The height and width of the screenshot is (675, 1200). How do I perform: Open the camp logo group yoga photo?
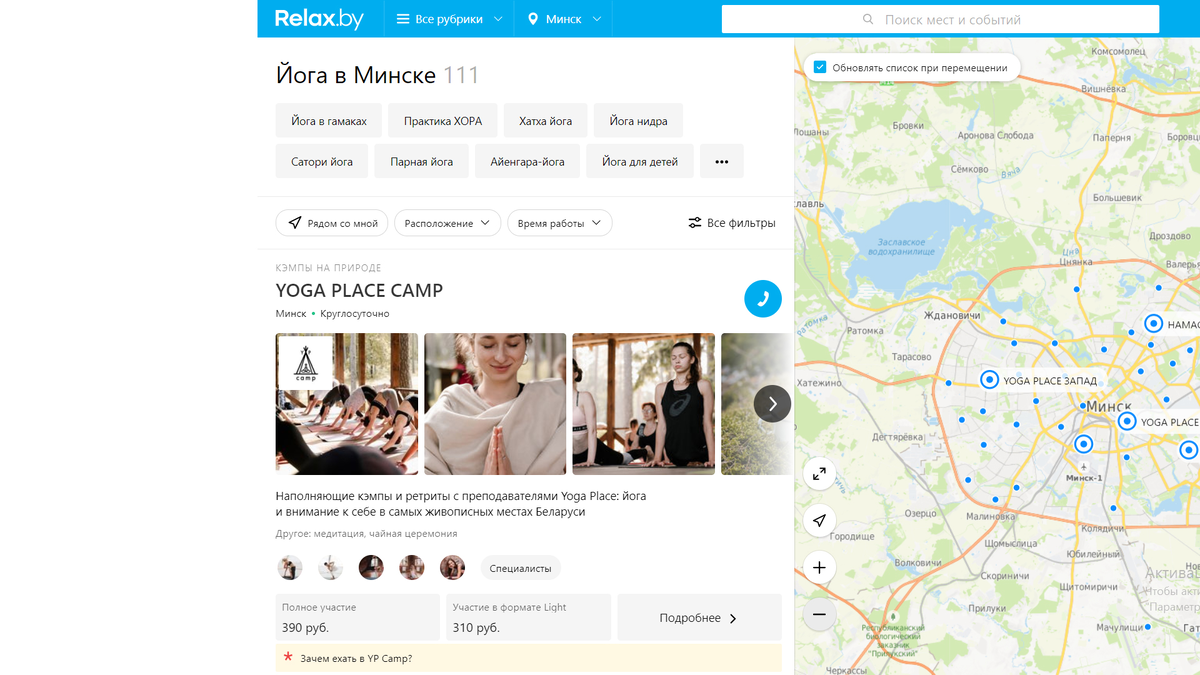coord(347,403)
